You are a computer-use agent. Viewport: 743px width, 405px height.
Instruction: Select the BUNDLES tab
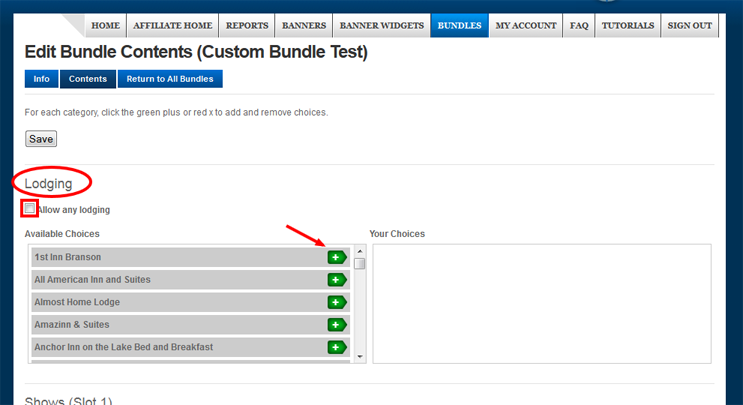[459, 26]
